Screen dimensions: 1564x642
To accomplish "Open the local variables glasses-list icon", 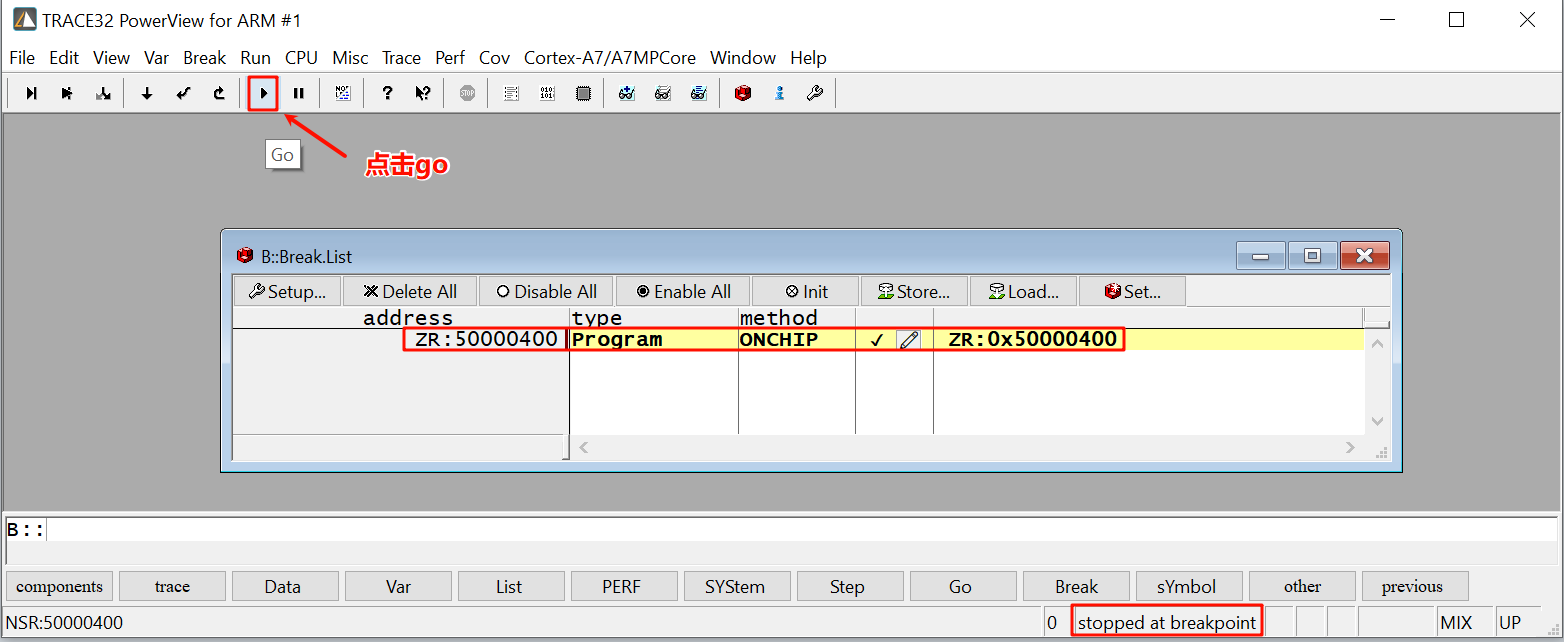I will pos(698,93).
